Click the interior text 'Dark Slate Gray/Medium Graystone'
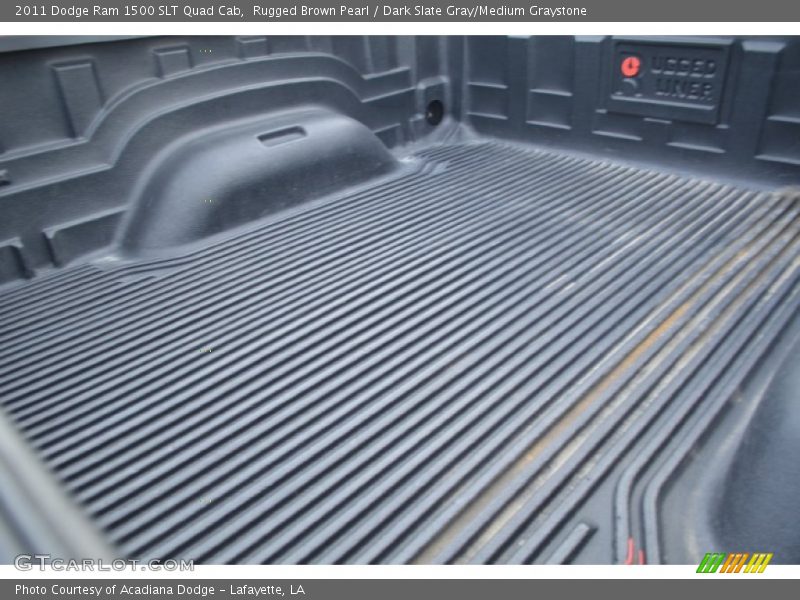The width and height of the screenshot is (800, 600). tap(485, 11)
